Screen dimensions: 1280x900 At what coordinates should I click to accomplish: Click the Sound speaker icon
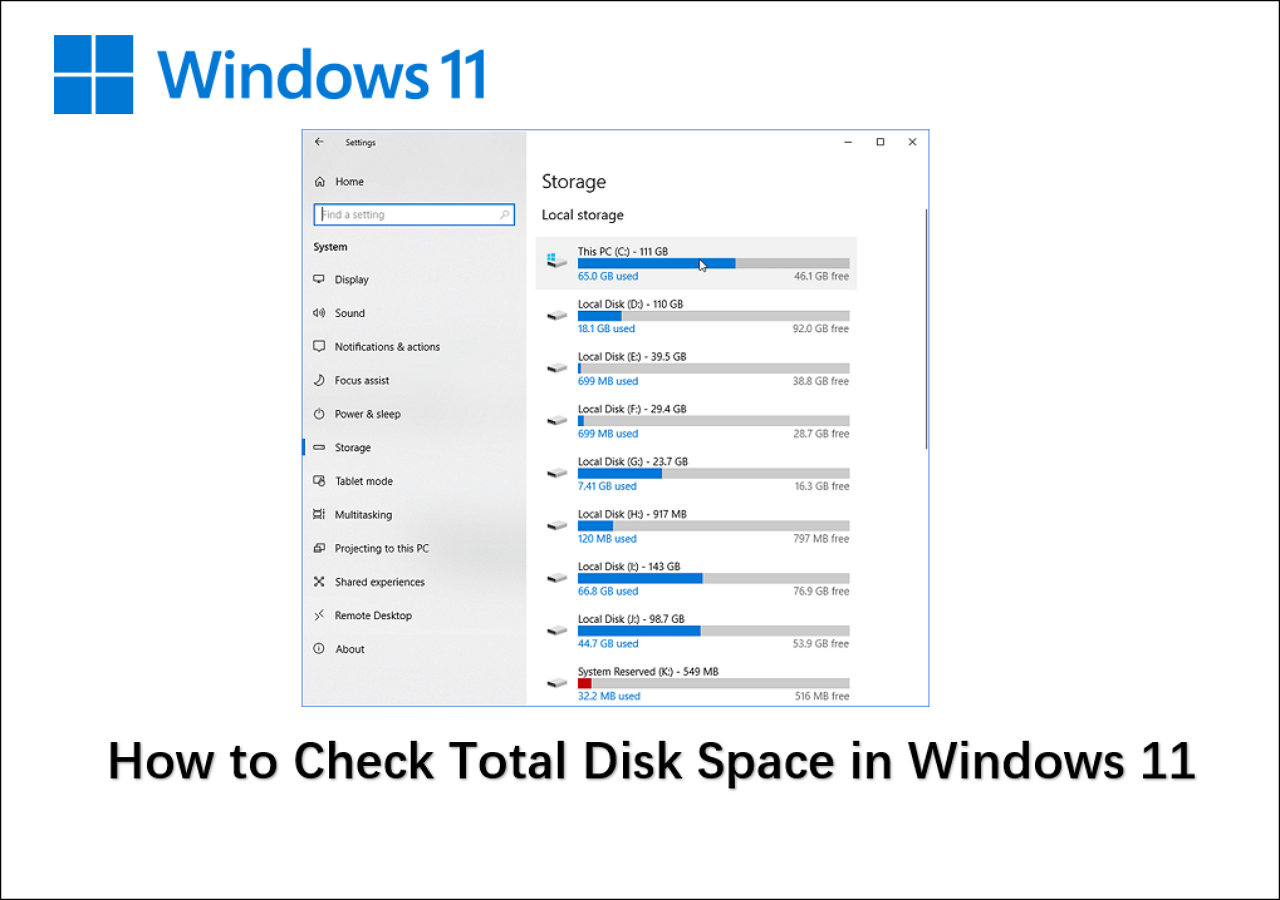coord(319,313)
